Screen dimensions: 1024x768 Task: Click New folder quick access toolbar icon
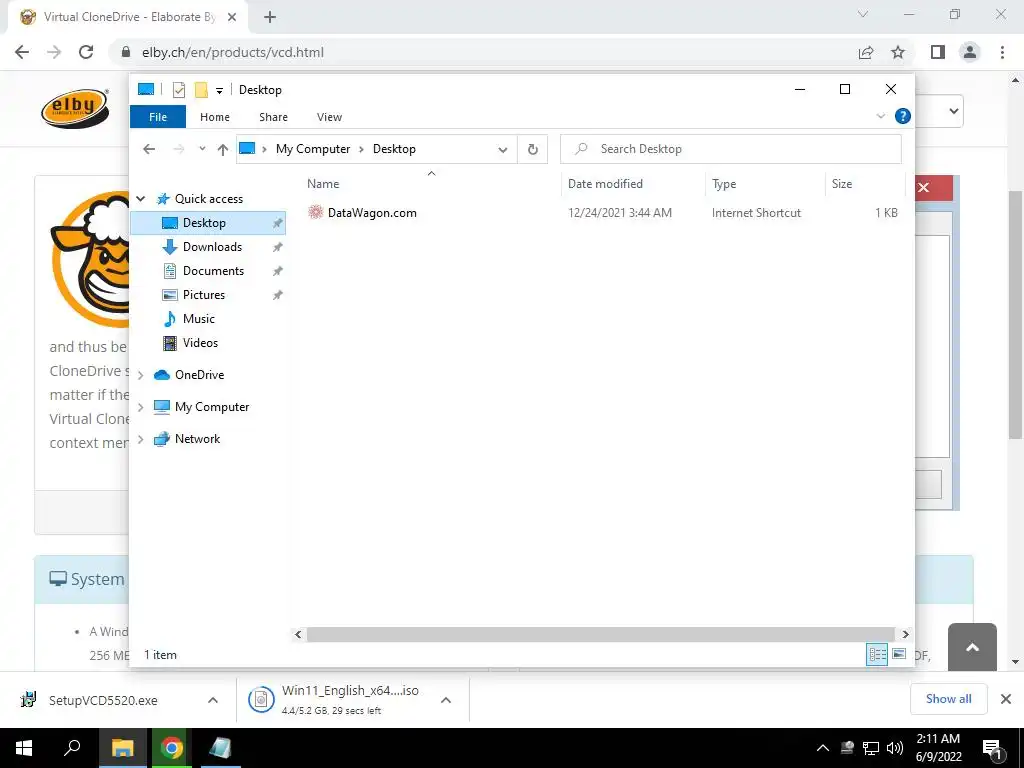201,90
